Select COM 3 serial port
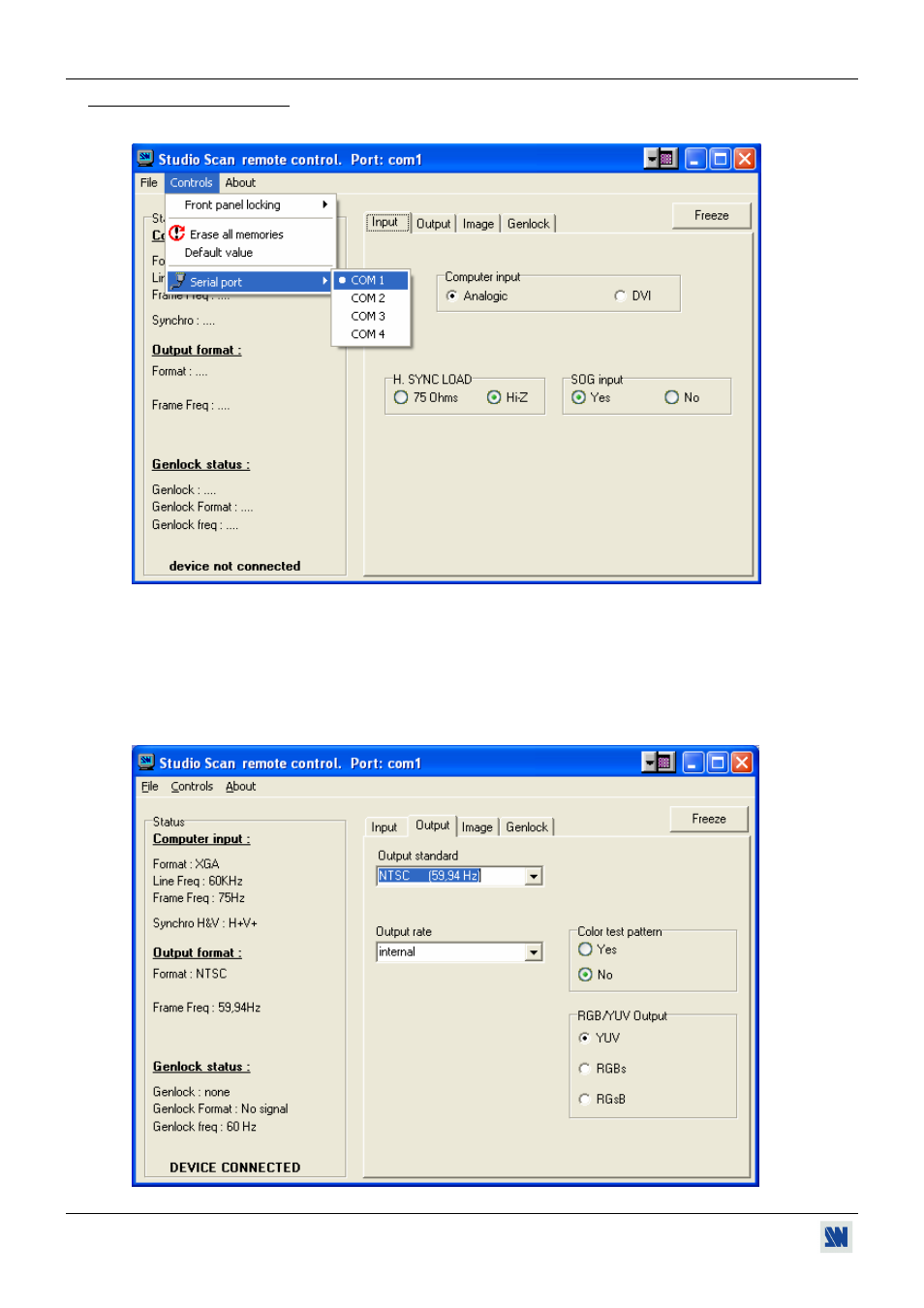Image resolution: width=924 pixels, height=1308 pixels. click(371, 316)
